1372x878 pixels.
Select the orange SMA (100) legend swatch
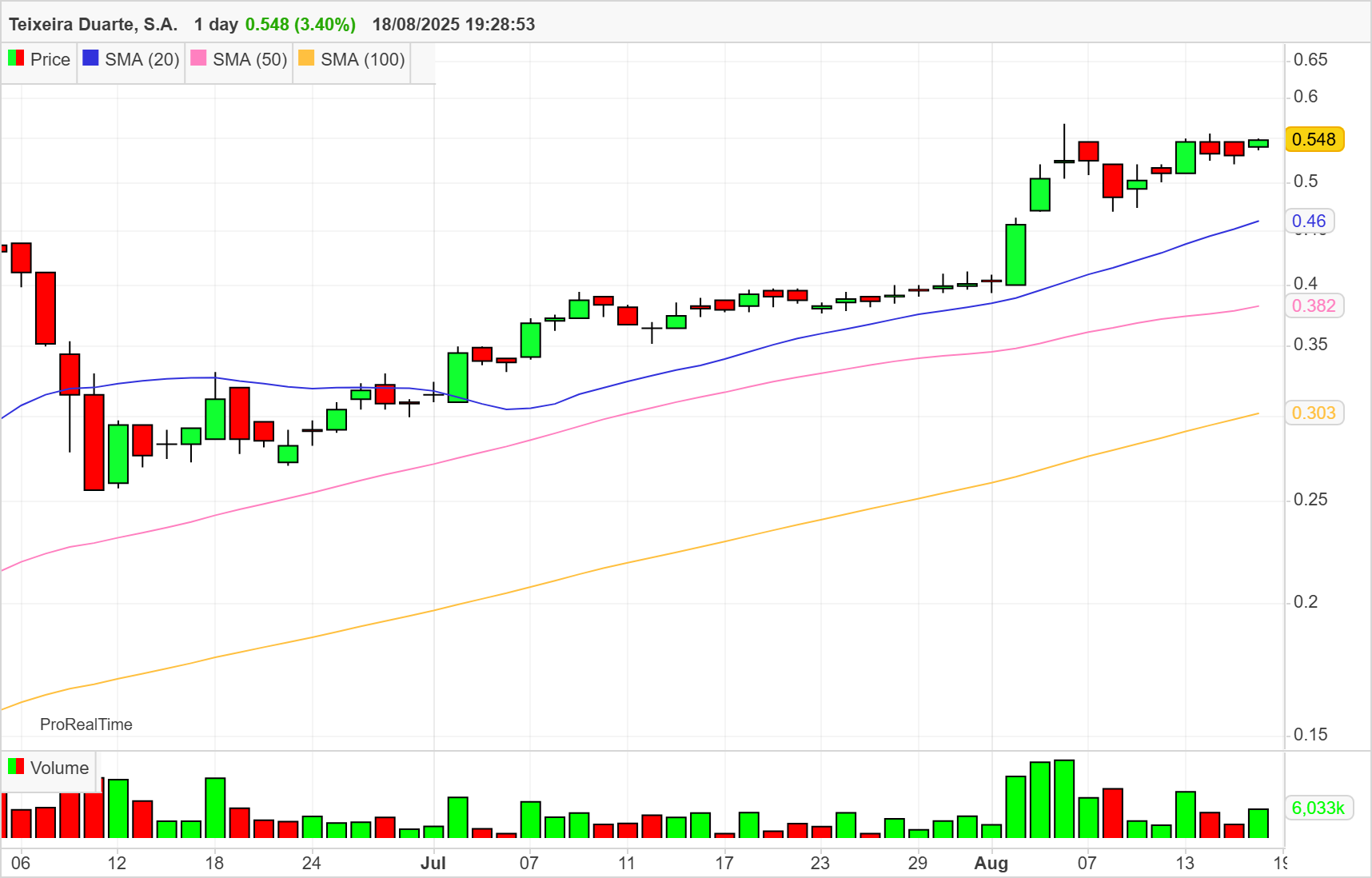pos(306,58)
